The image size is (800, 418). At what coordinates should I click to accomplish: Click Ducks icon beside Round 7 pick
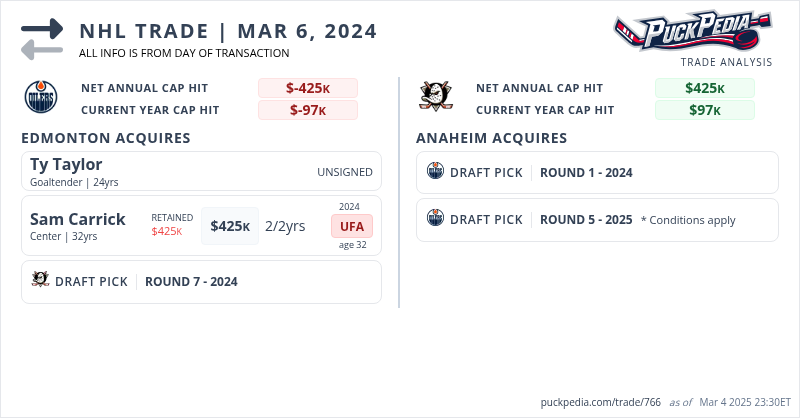(40, 281)
